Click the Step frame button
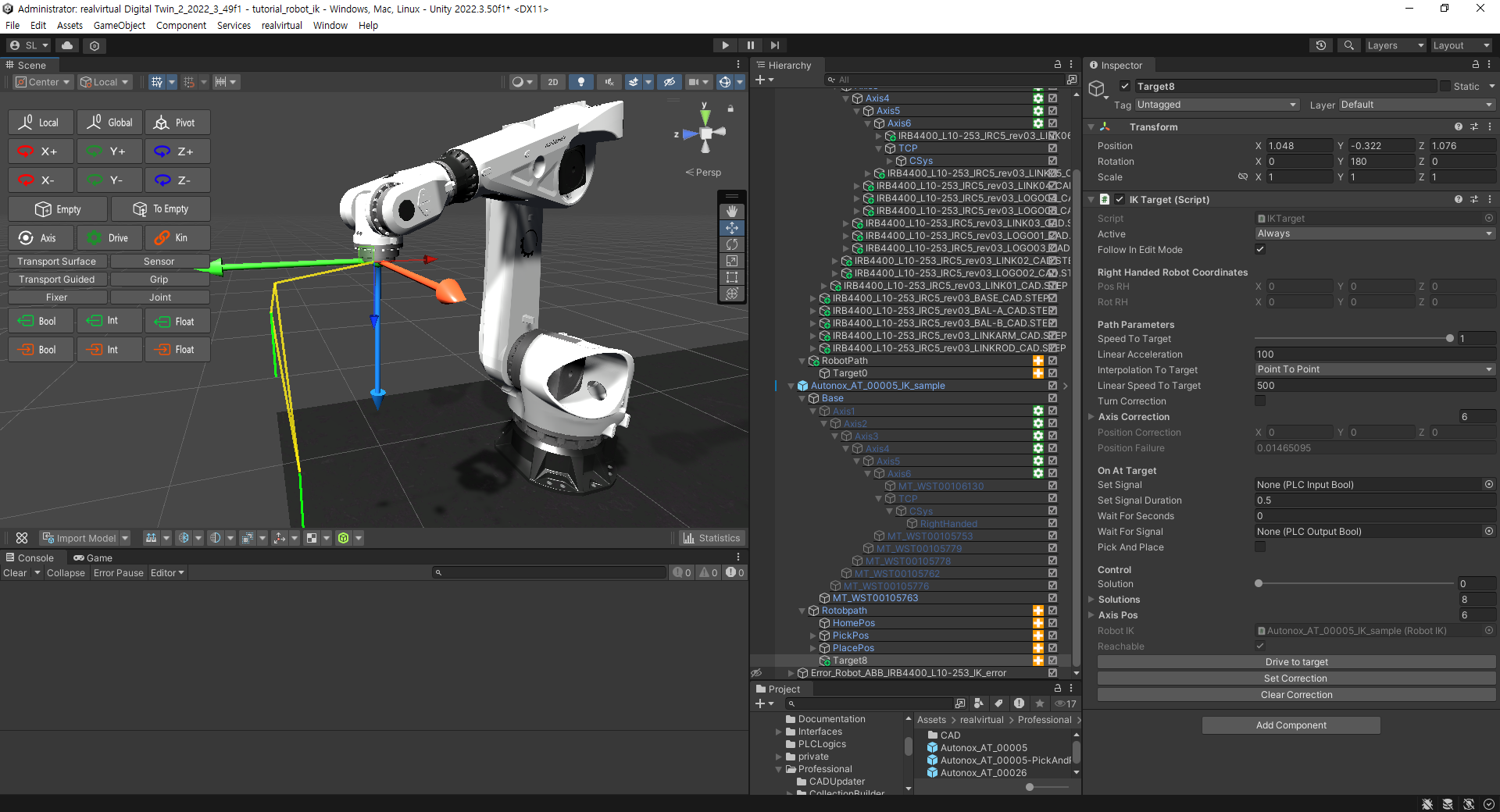The height and width of the screenshot is (812, 1500). point(774,45)
